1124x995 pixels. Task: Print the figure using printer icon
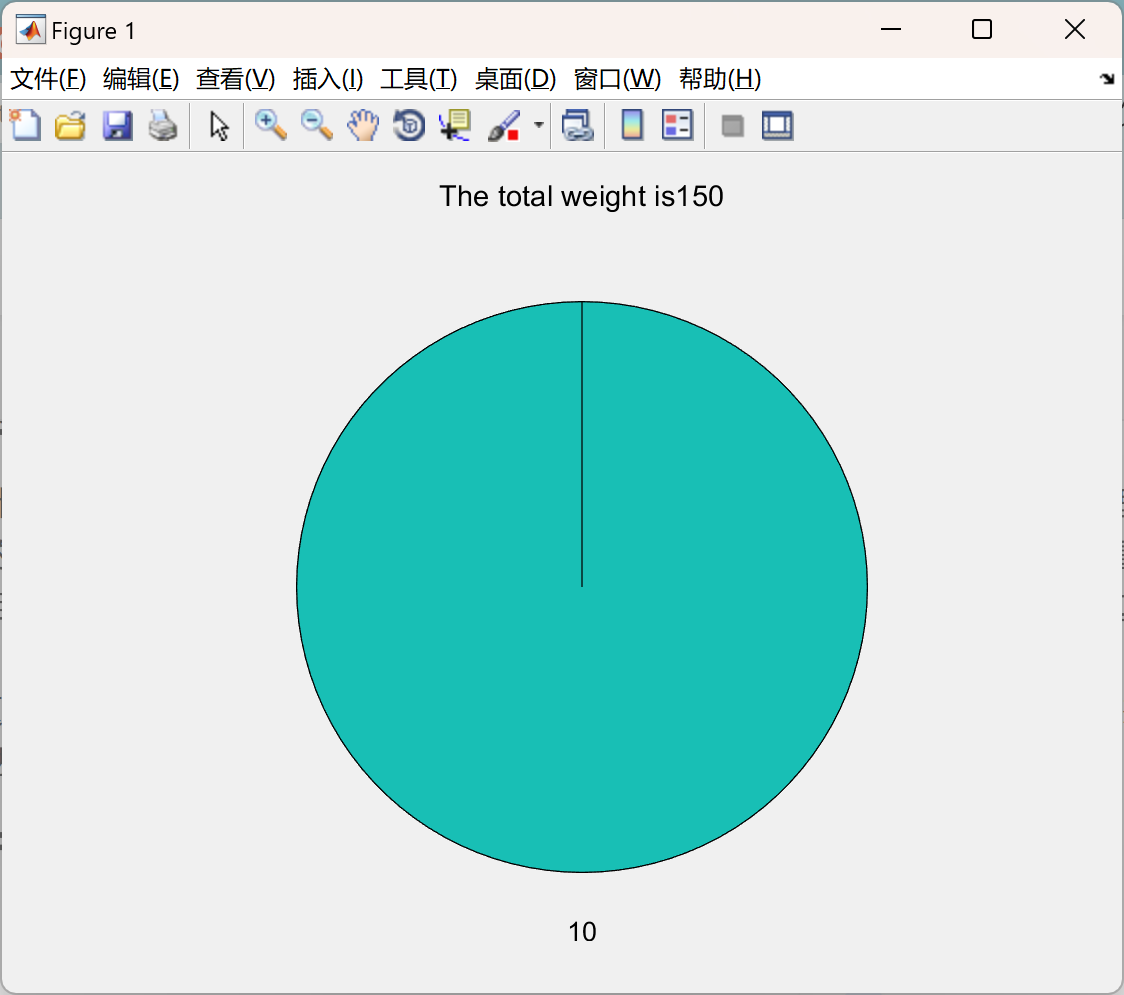[x=163, y=125]
